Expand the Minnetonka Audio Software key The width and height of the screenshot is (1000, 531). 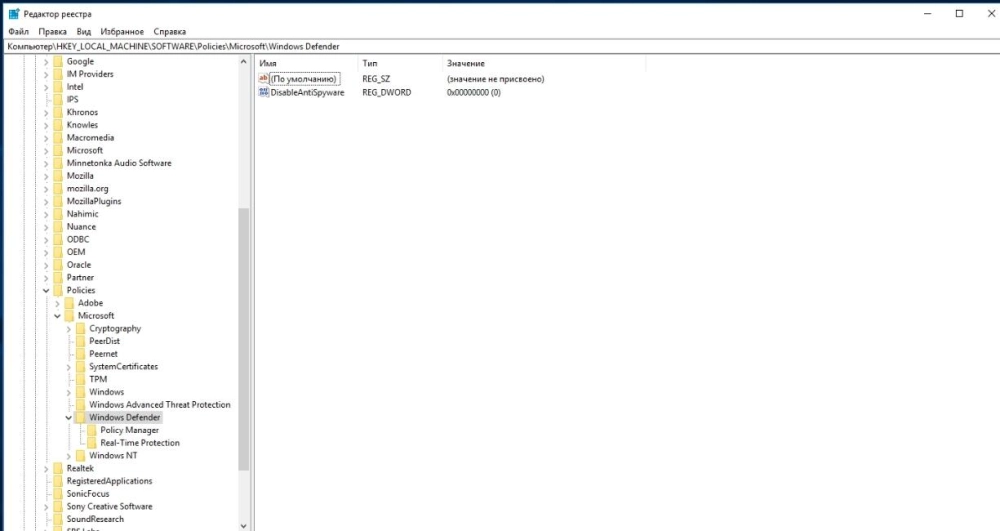46,163
